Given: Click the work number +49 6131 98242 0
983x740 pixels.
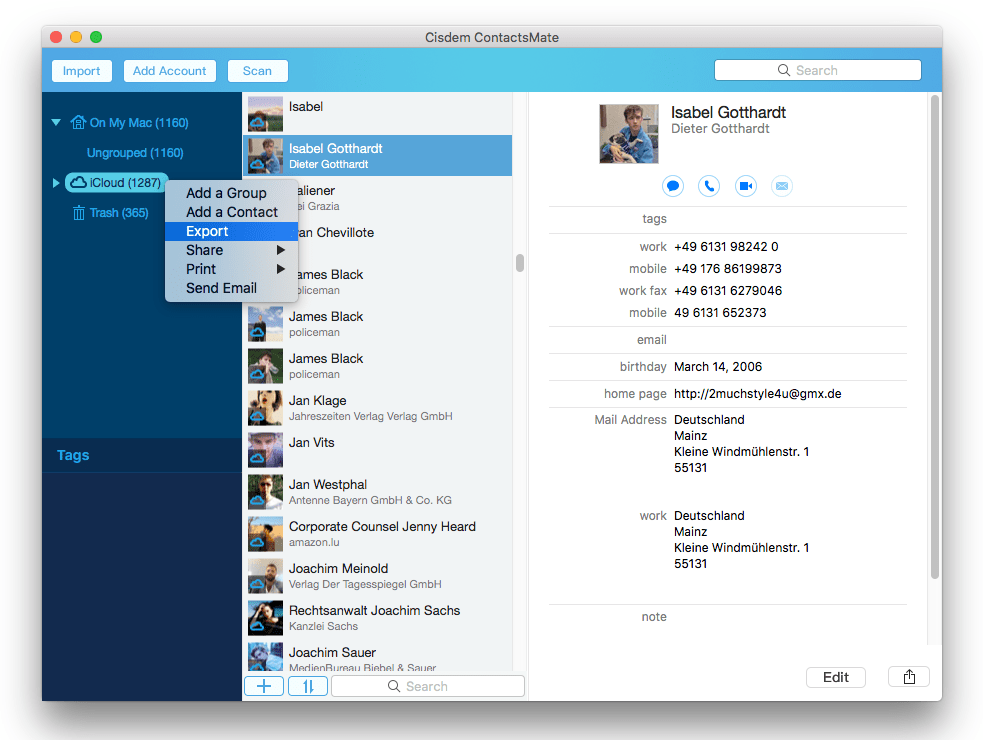Looking at the screenshot, I should (x=726, y=246).
